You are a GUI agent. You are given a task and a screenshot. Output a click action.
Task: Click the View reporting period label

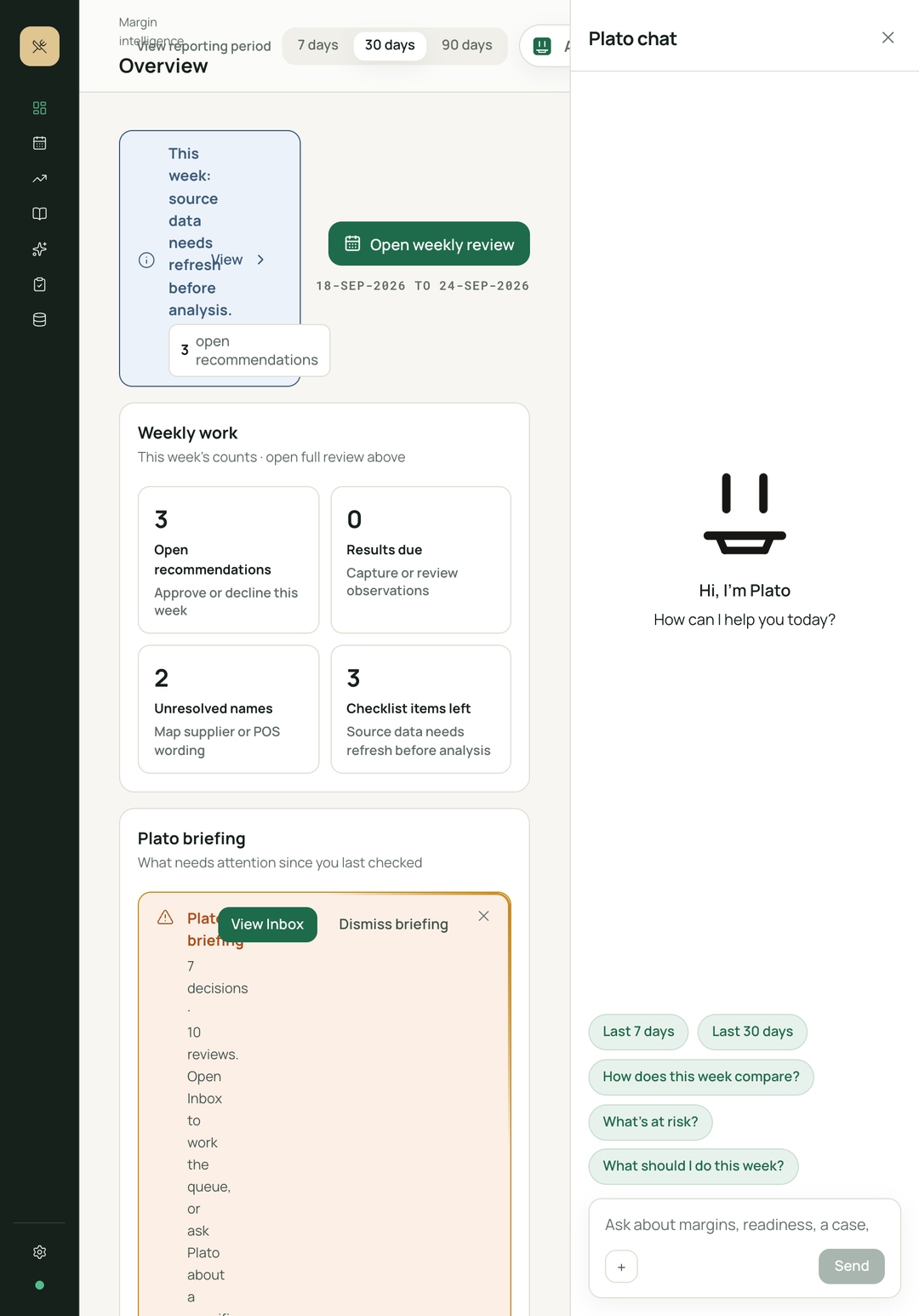pos(204,46)
